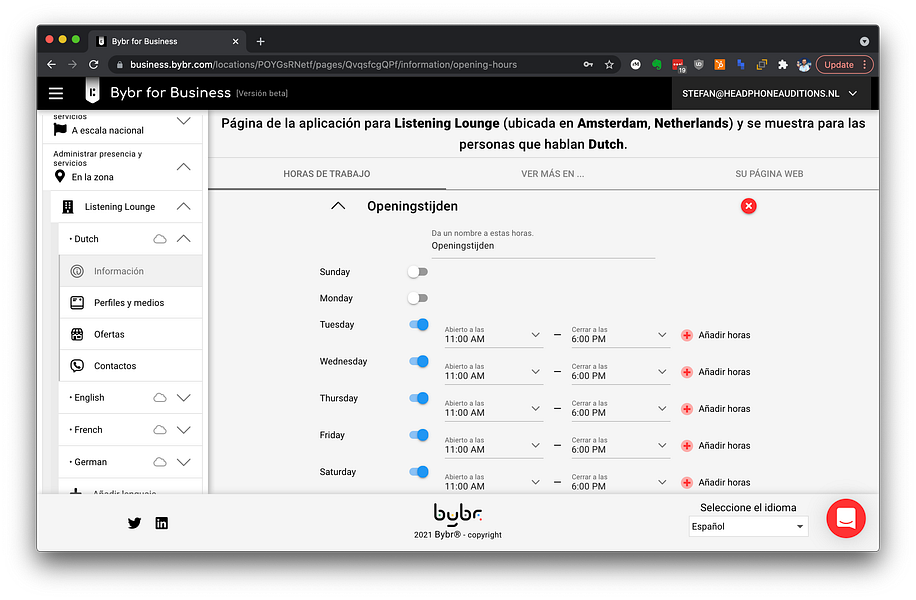Viewport: 916px width, 600px height.
Task: Enable Monday opening hours
Action: 418,298
